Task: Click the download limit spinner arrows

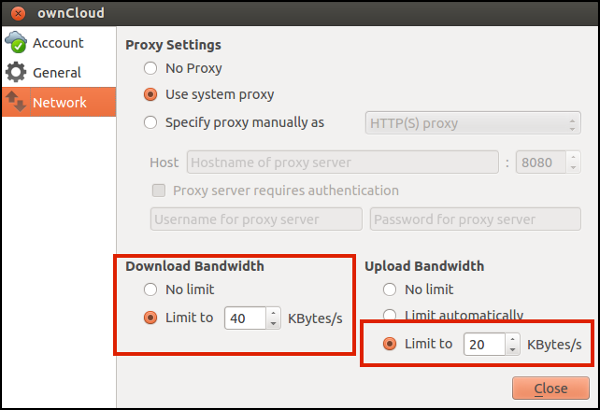Action: (x=273, y=318)
